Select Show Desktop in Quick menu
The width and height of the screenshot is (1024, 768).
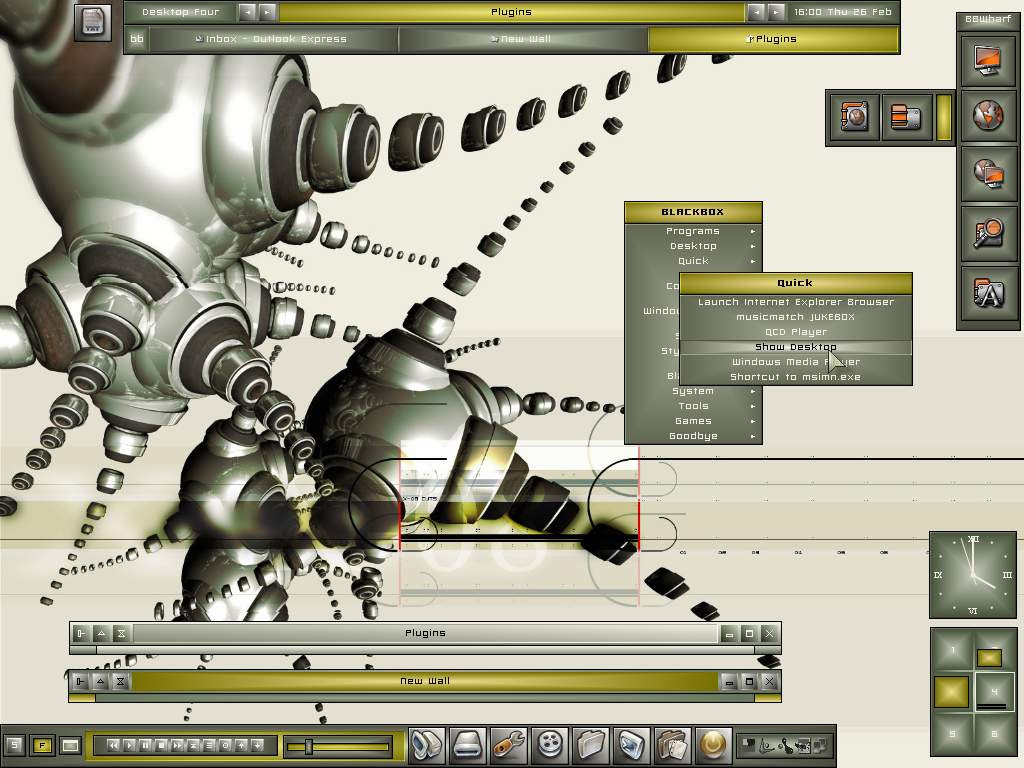click(795, 347)
